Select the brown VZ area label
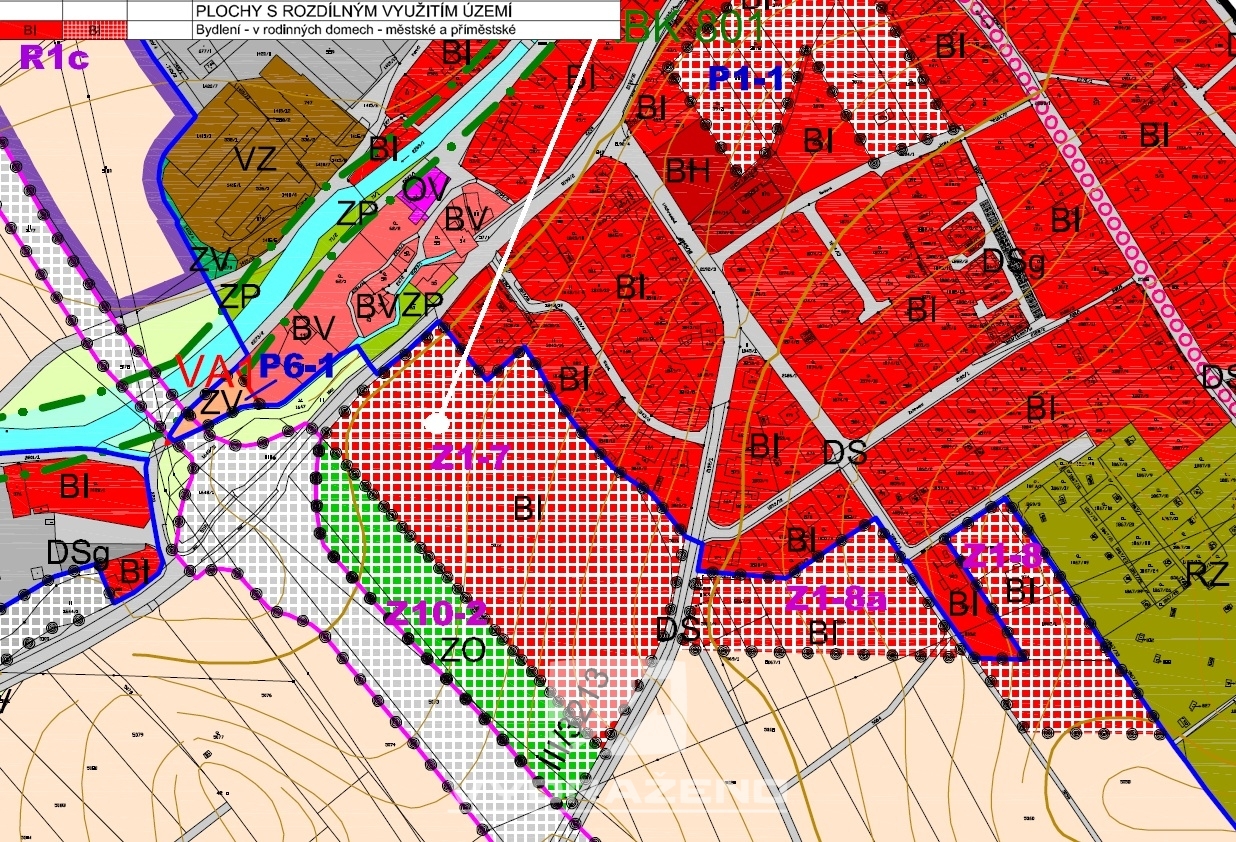The height and width of the screenshot is (842, 1236). coord(255,160)
